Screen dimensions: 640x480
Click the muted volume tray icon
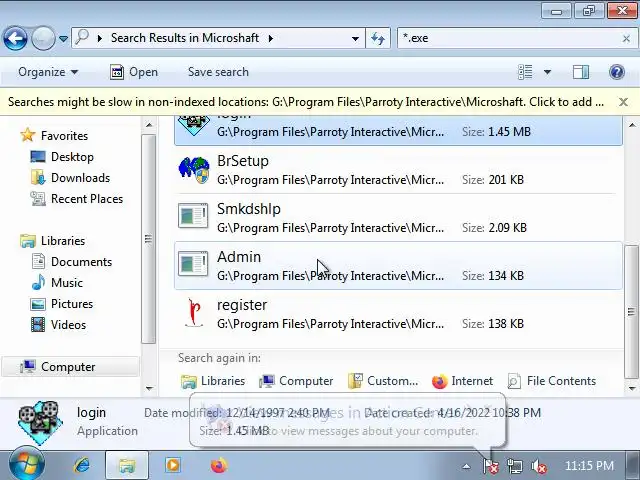pos(539,466)
